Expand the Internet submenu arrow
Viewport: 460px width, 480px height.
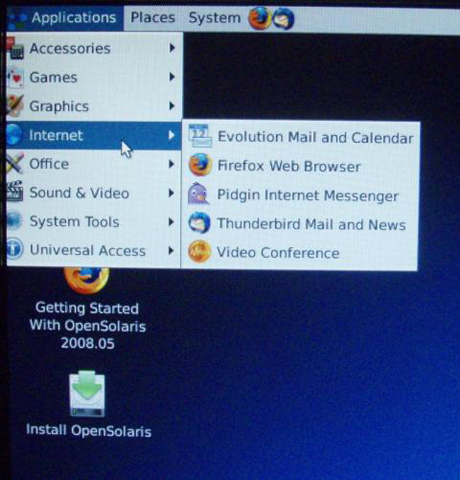(x=171, y=135)
